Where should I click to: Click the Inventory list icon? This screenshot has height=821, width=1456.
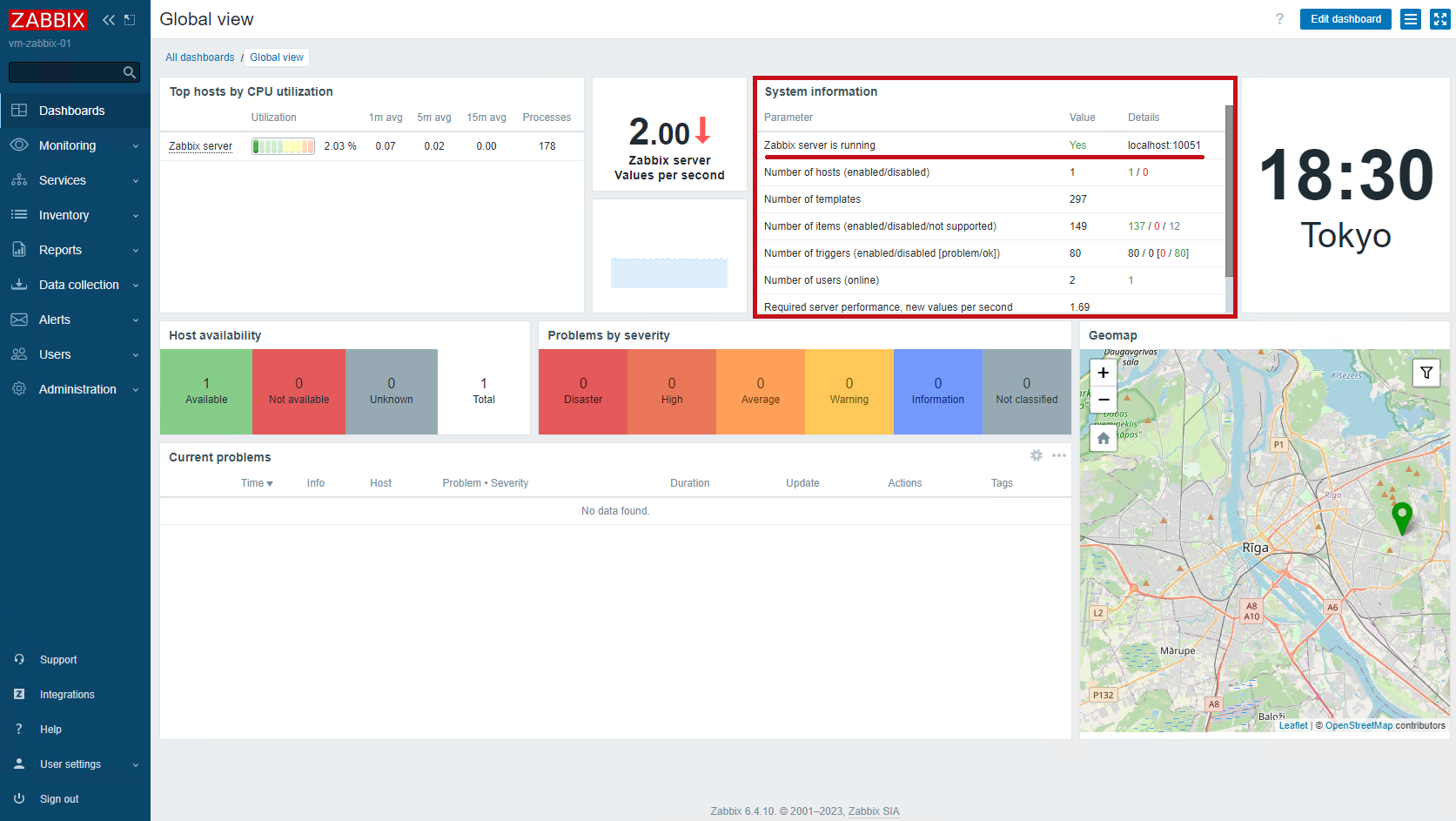[x=19, y=215]
